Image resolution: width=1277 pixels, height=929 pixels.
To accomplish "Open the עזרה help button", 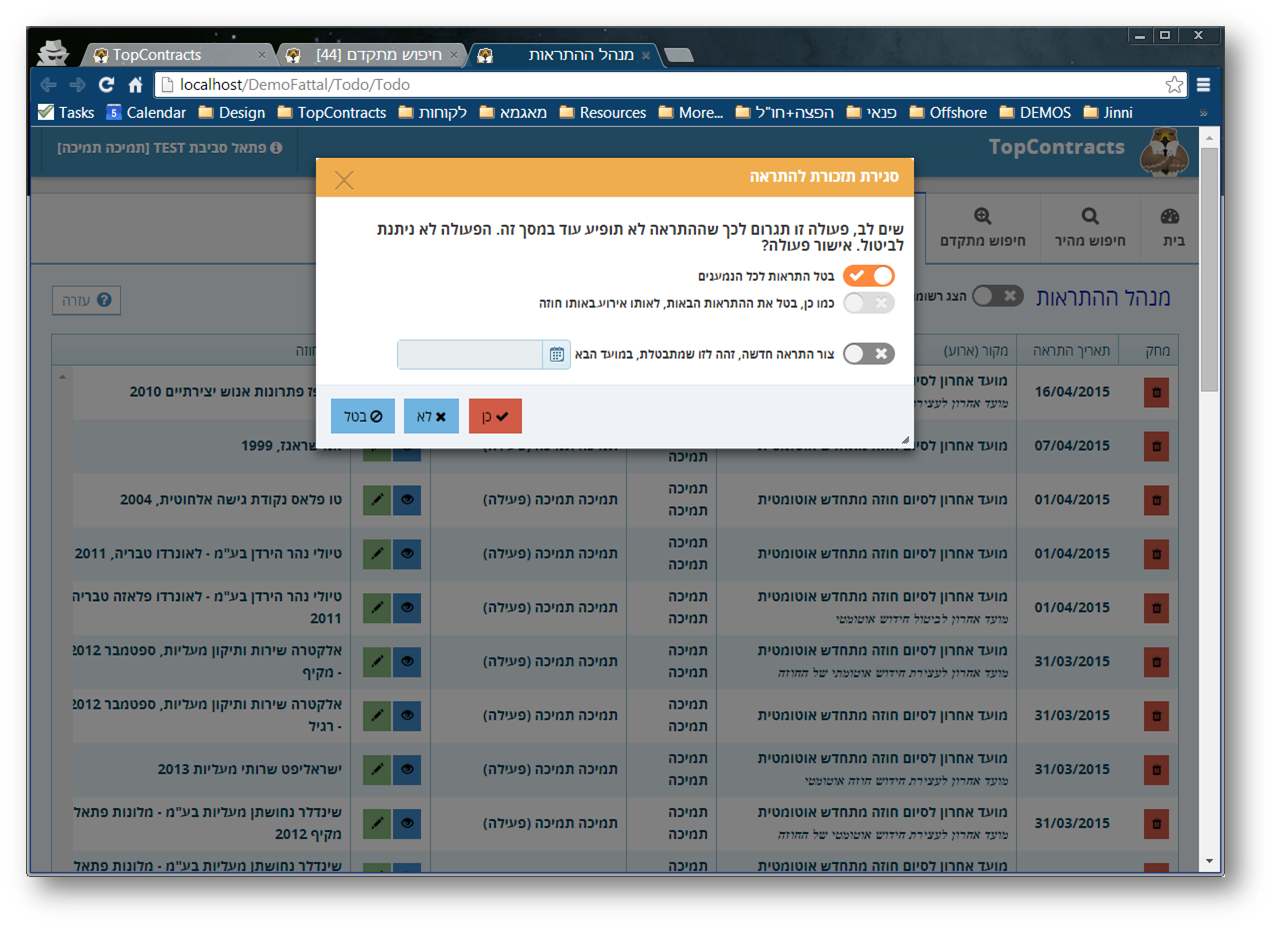I will [87, 300].
